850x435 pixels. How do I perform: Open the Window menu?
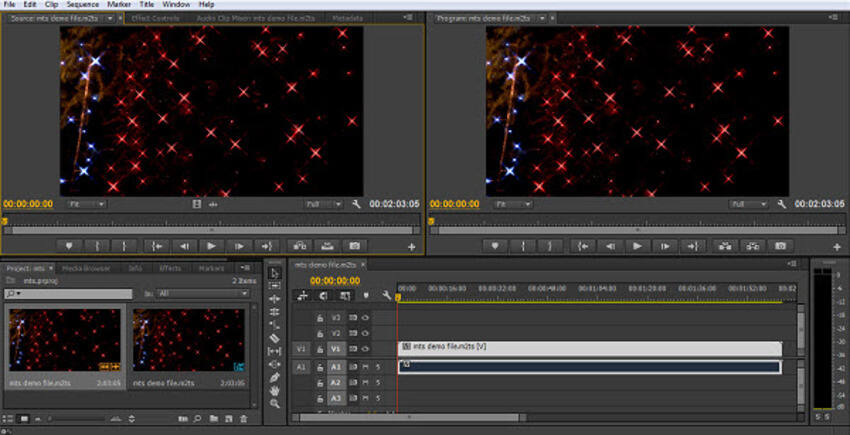coord(176,4)
